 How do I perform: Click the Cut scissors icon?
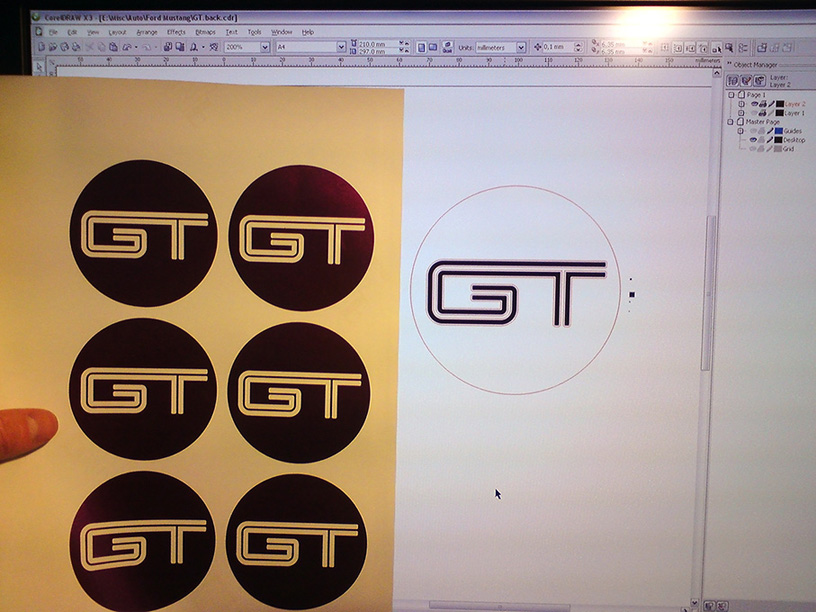pos(89,47)
